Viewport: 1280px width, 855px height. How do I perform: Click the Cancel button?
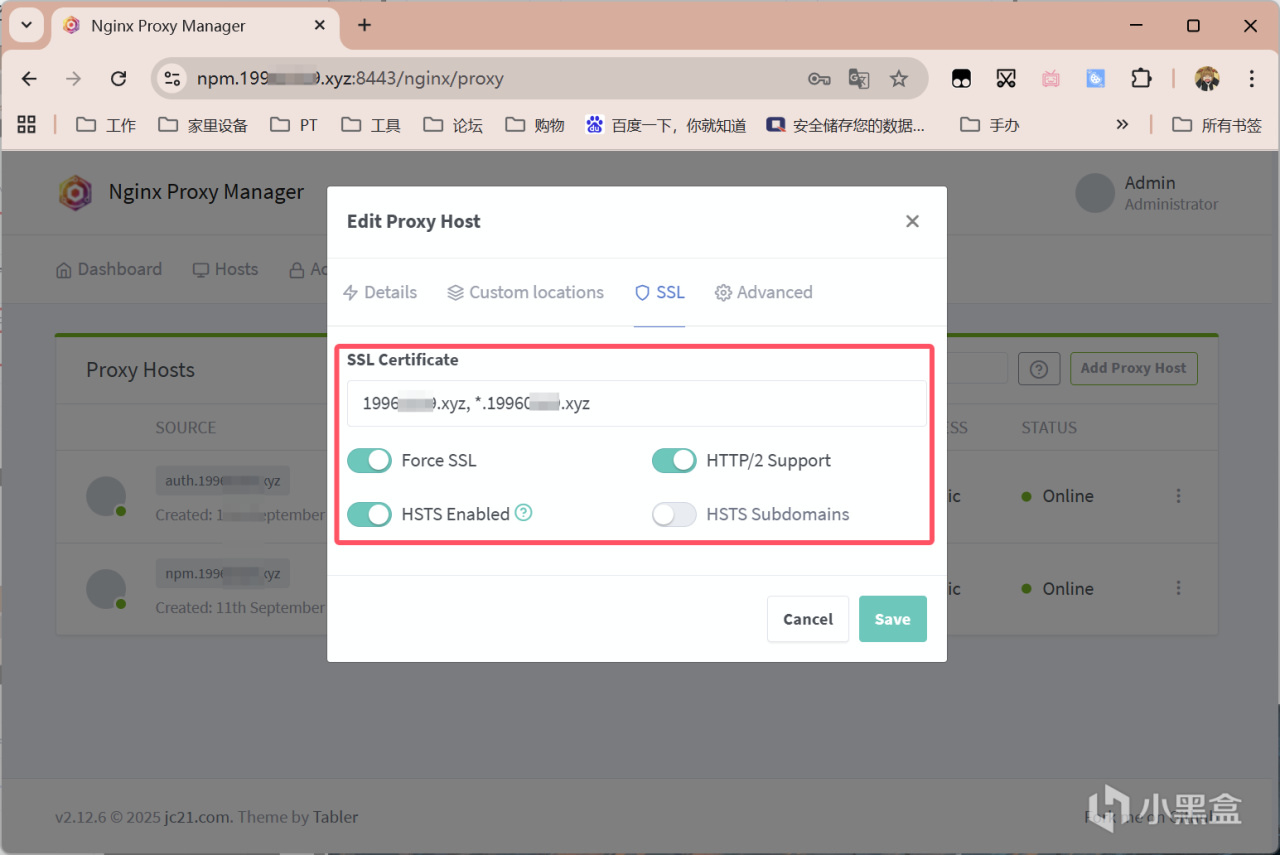point(808,619)
